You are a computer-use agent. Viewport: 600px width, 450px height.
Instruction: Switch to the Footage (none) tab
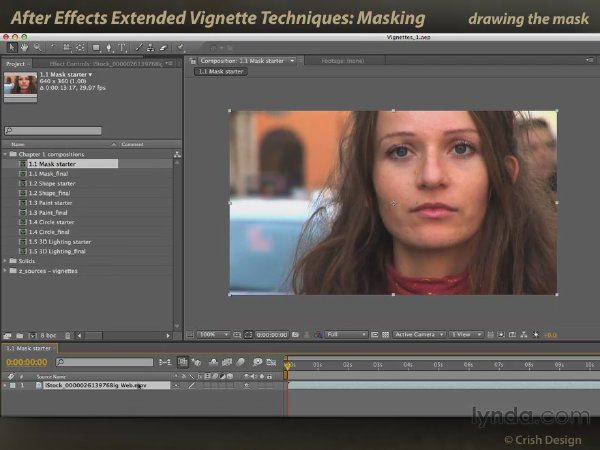[x=343, y=61]
